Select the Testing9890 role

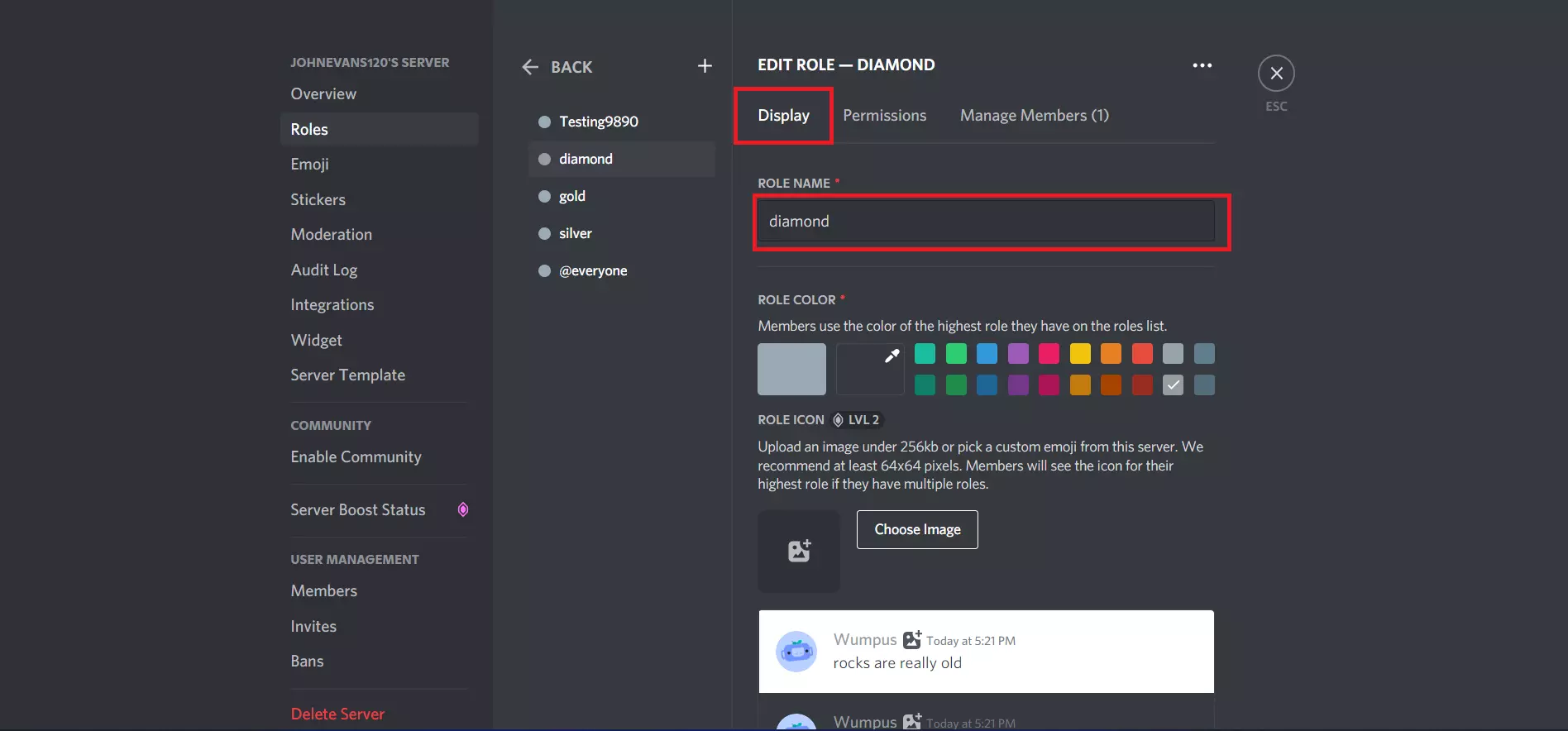(622, 122)
